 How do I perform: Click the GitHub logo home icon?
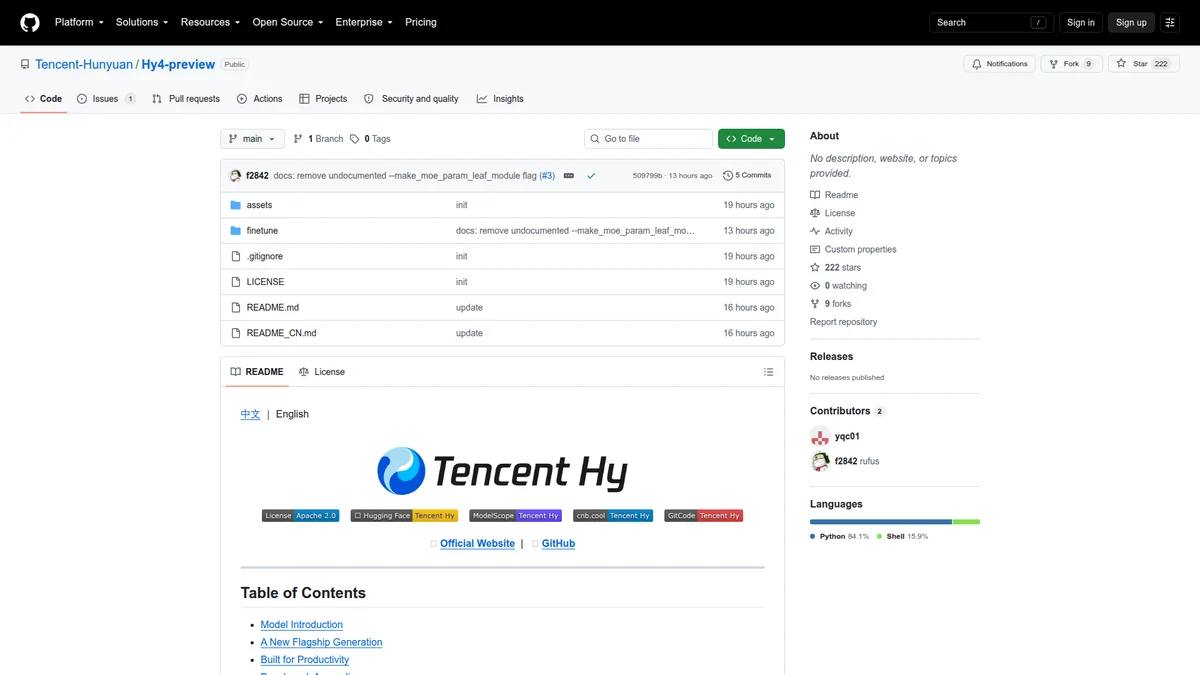[x=30, y=22]
